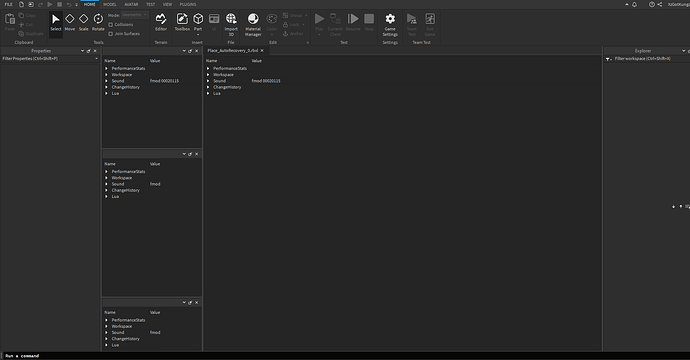
Task: Choose the Select tool
Action: pyautogui.click(x=56, y=22)
